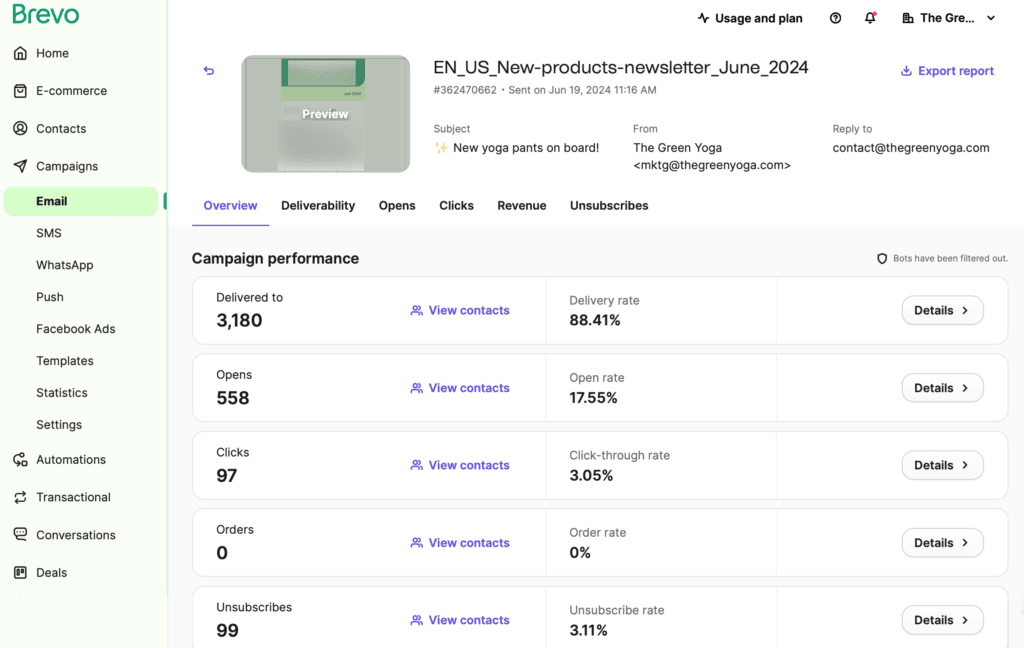Viewport: 1024px width, 648px height.
Task: Open notifications bell icon
Action: tap(870, 18)
